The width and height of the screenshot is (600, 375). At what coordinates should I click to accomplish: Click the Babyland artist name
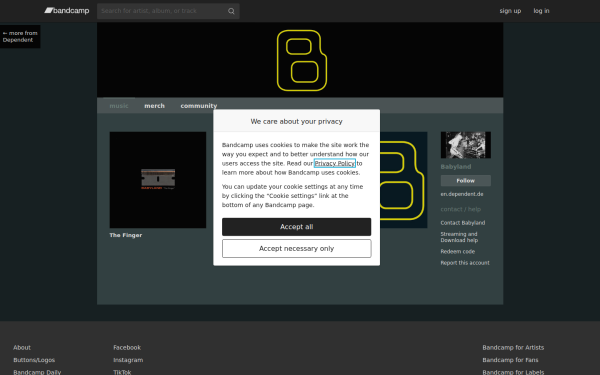456,166
